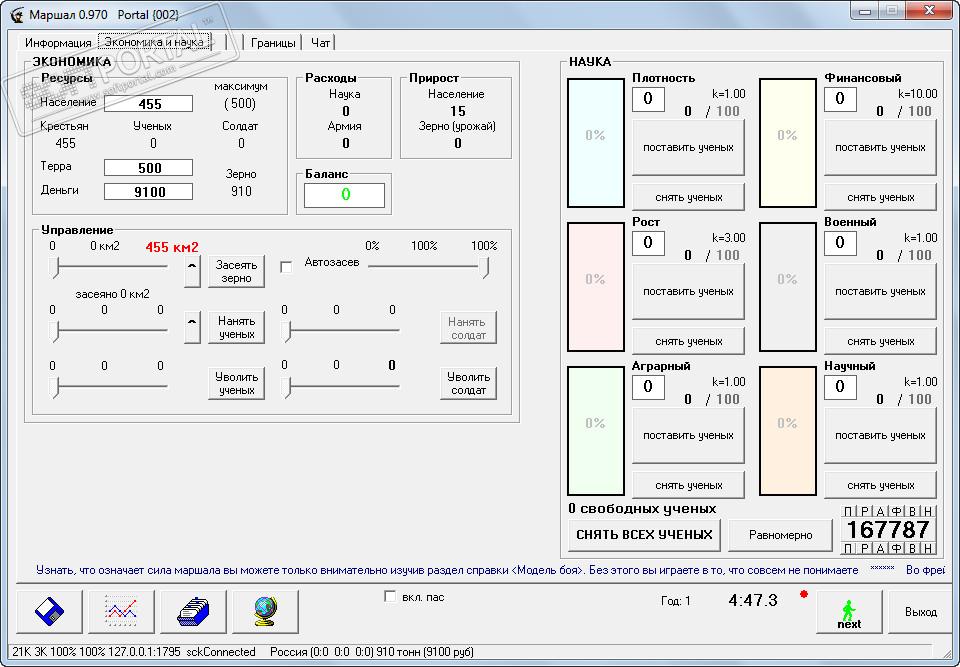Click the Деньги field showing 9100
The width and height of the screenshot is (960, 667).
tap(149, 192)
